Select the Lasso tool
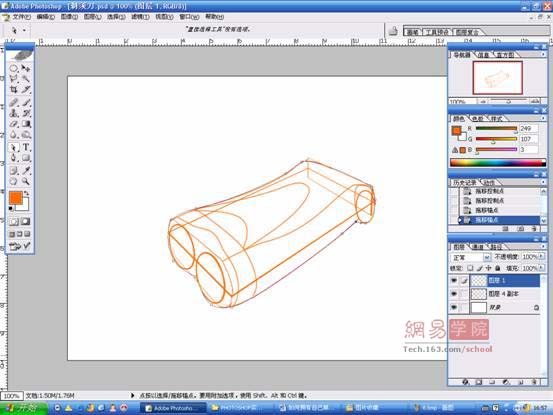Viewport: 553px width, 415px height. 14,79
